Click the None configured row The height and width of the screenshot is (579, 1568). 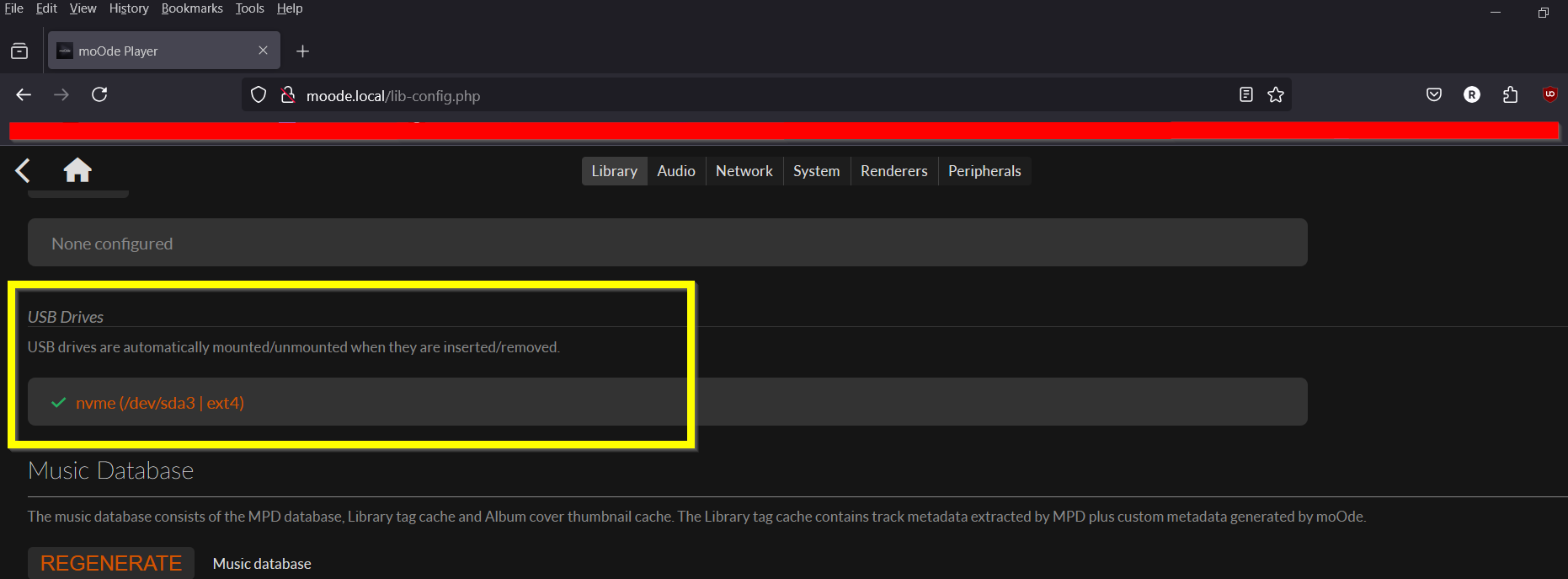click(x=668, y=243)
